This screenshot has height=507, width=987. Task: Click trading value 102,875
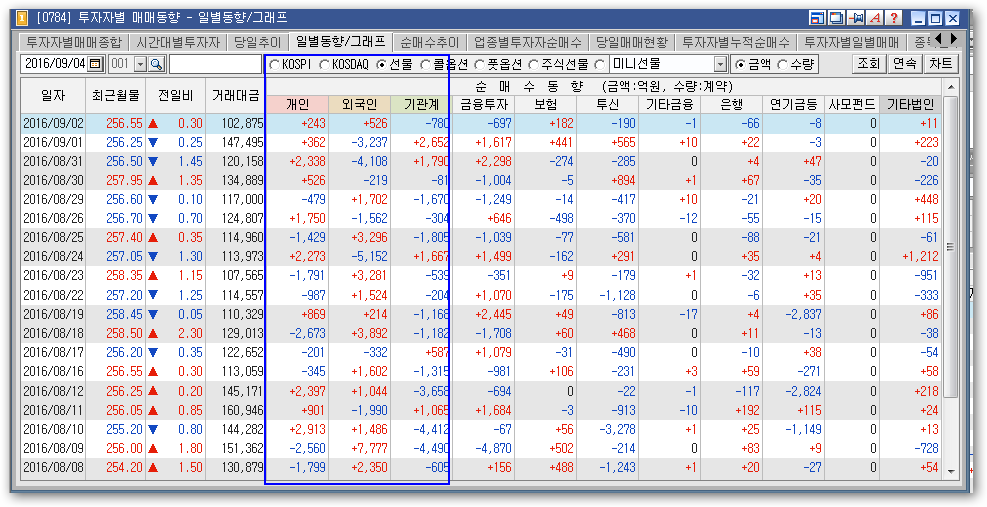(242, 123)
